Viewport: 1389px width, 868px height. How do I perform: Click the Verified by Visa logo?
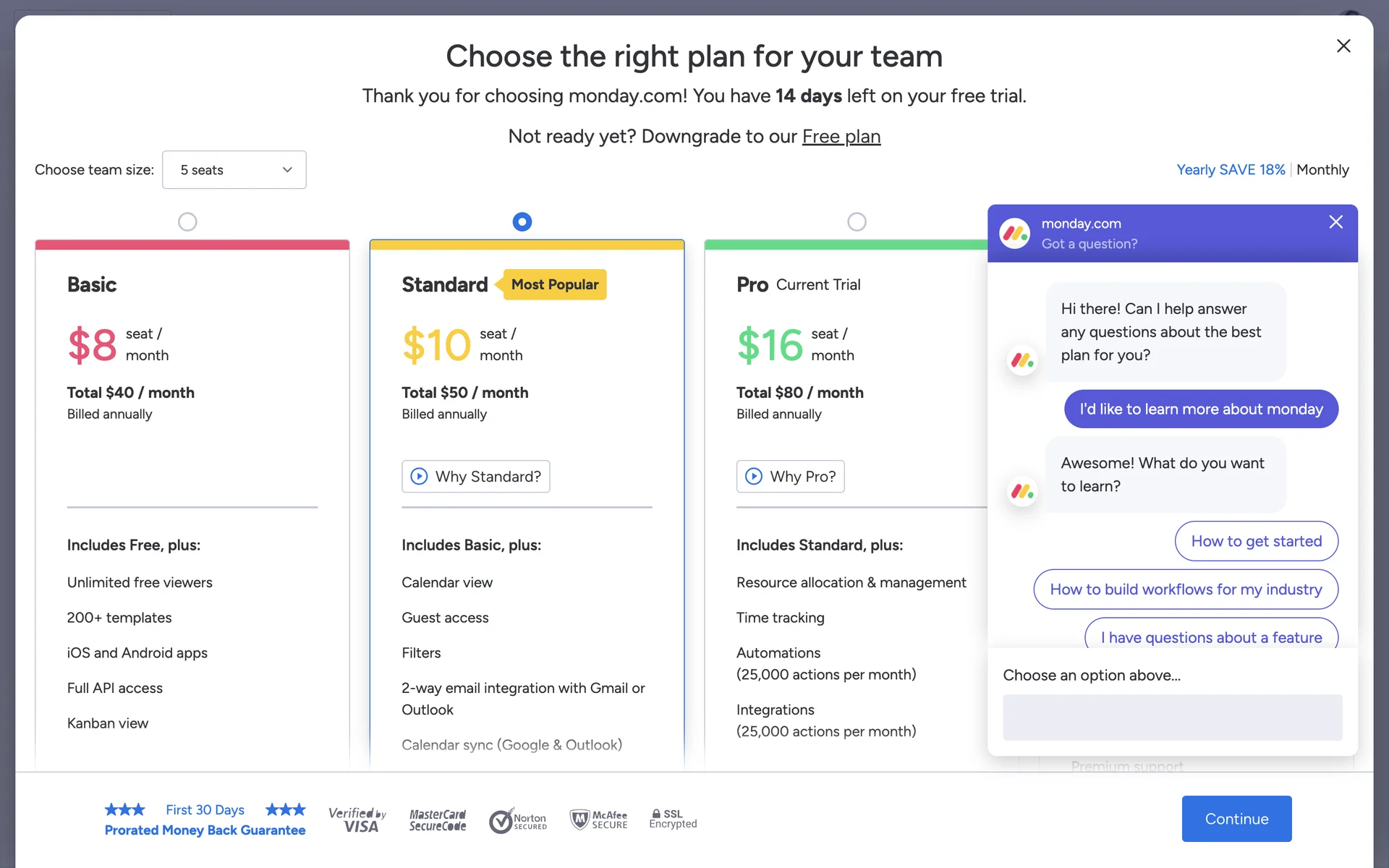pyautogui.click(x=357, y=820)
